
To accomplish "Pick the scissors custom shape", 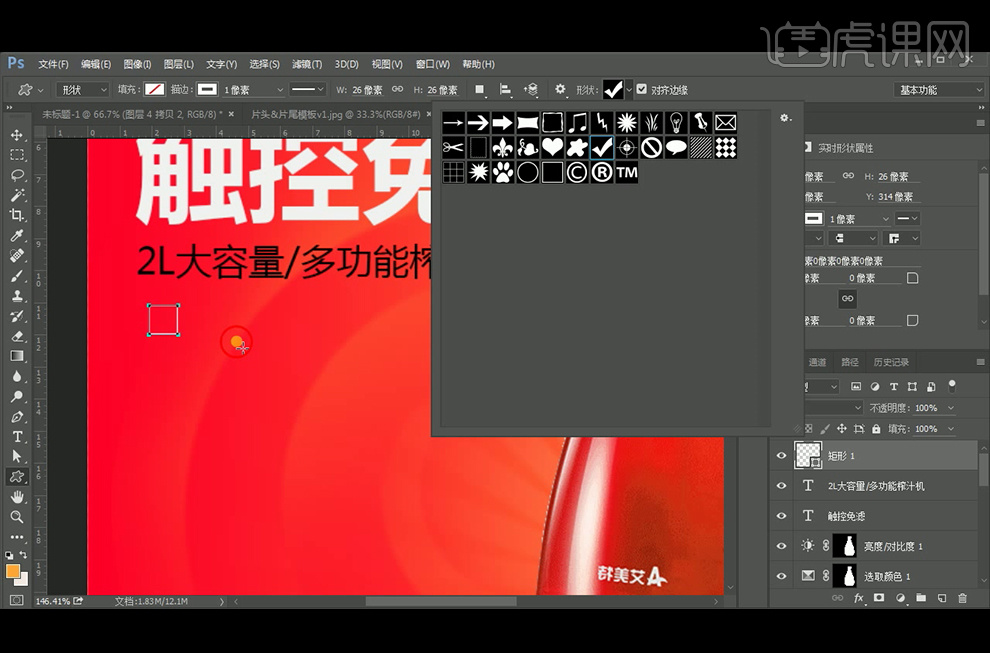I will coord(453,148).
